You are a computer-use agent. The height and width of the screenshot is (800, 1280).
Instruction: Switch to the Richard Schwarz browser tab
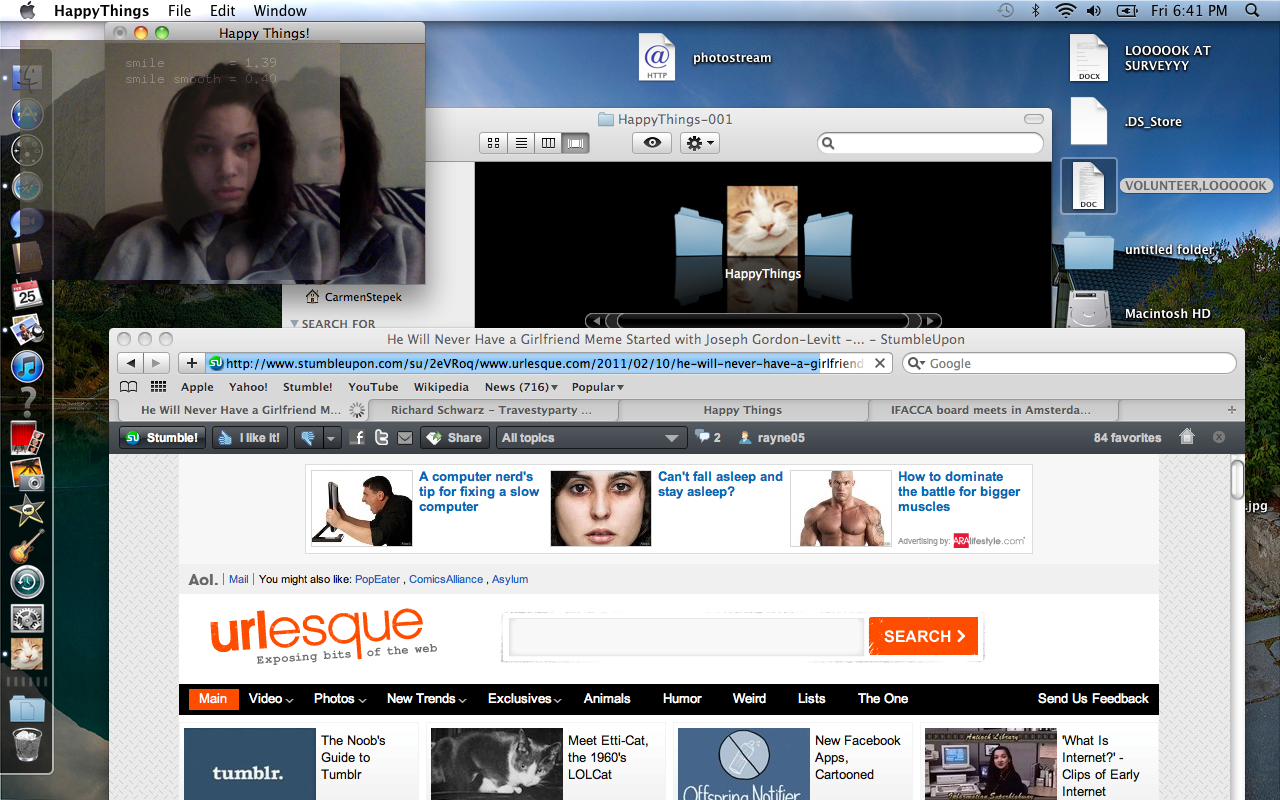pyautogui.click(x=491, y=410)
